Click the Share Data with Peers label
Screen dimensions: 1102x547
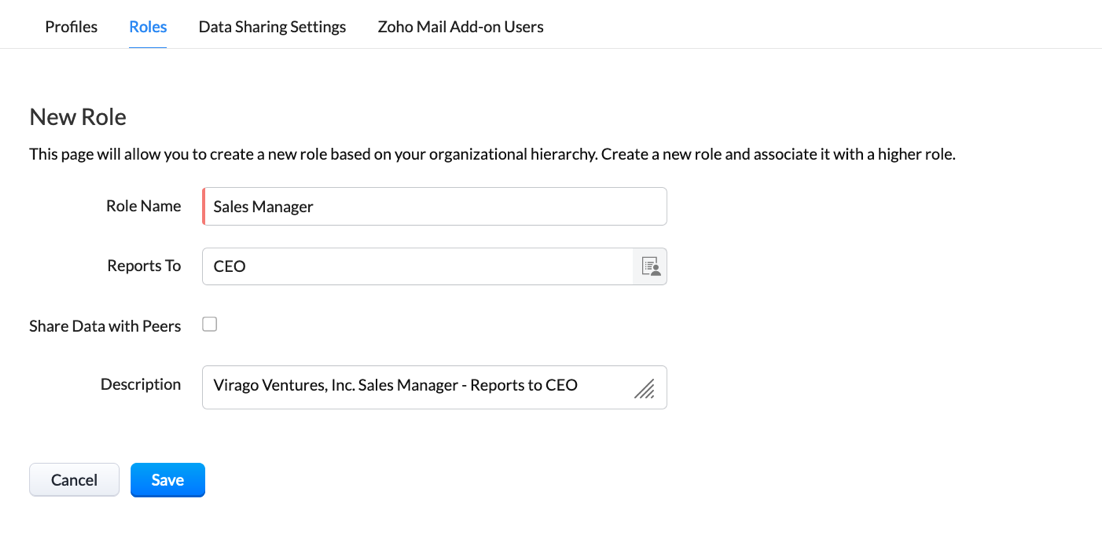point(105,326)
